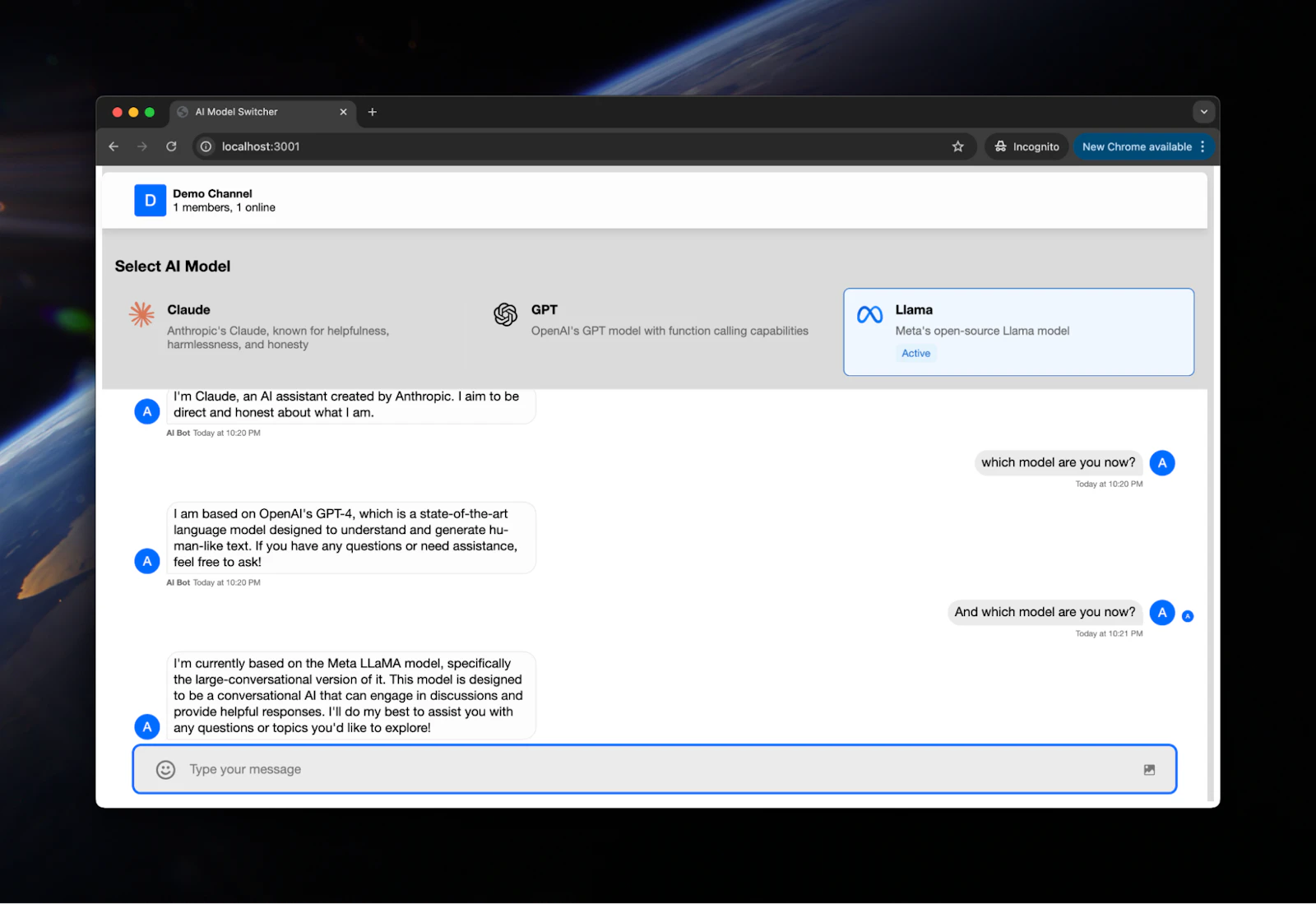Click the 'which model are you now?' bubble
Viewport: 1316px width, 904px height.
[x=1058, y=462]
